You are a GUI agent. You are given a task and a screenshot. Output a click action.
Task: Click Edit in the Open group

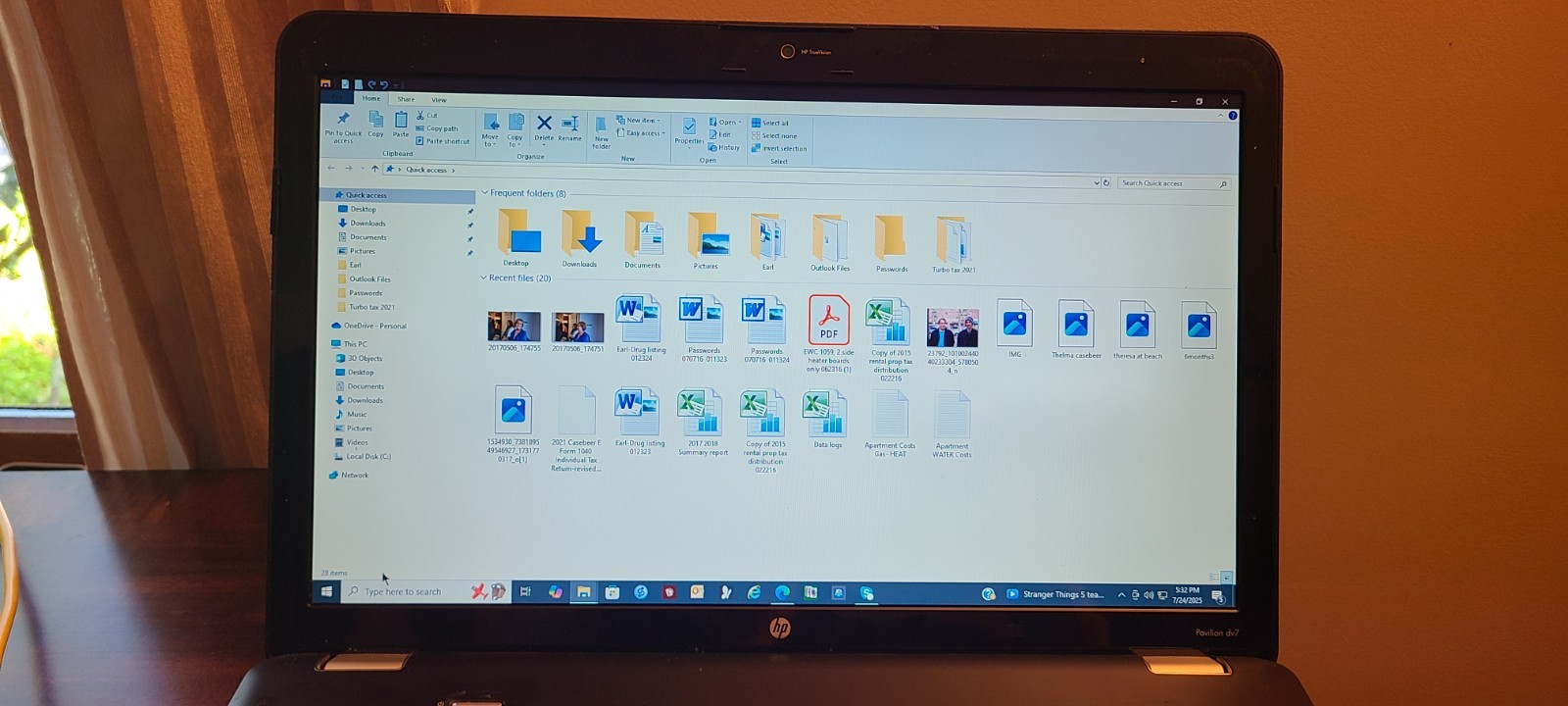[x=720, y=135]
